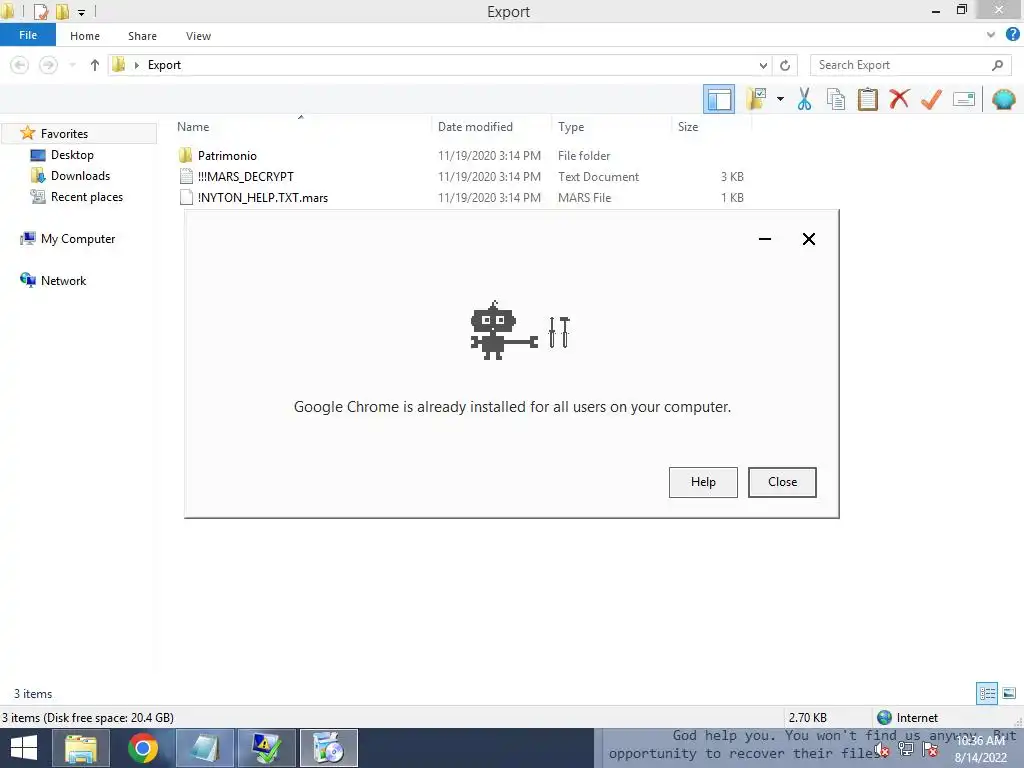The height and width of the screenshot is (768, 1024).
Task: Open dropdown arrow beside folder options icon
Action: tap(780, 99)
